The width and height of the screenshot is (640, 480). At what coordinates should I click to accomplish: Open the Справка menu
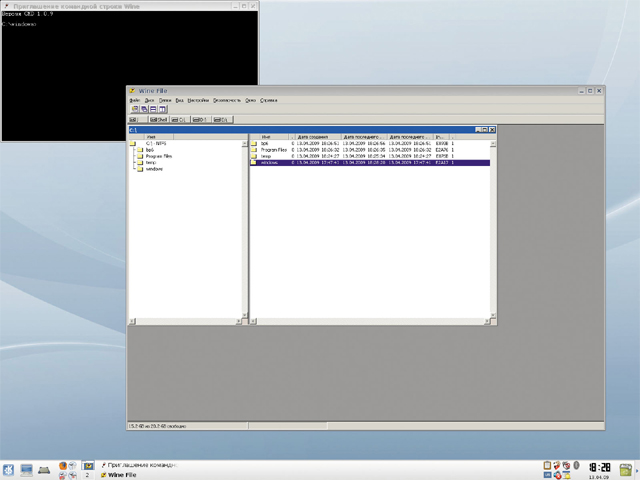tap(269, 100)
